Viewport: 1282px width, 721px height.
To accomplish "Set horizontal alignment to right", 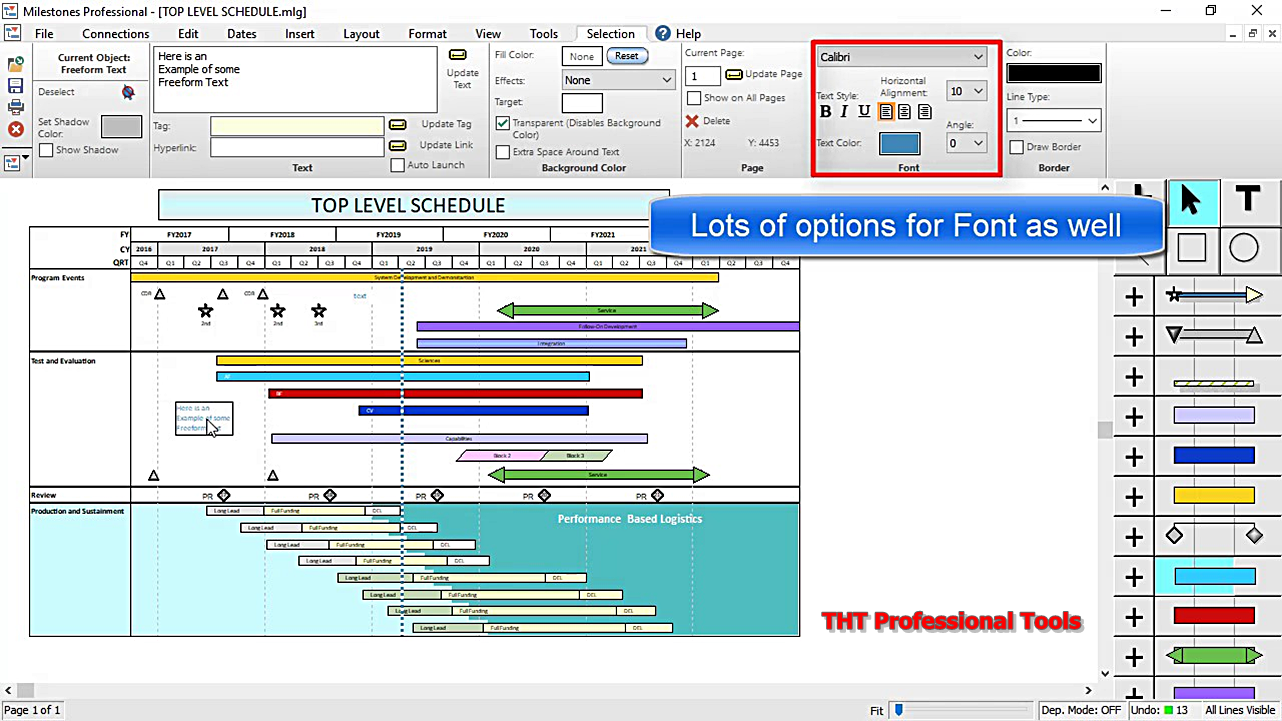I will (x=925, y=112).
